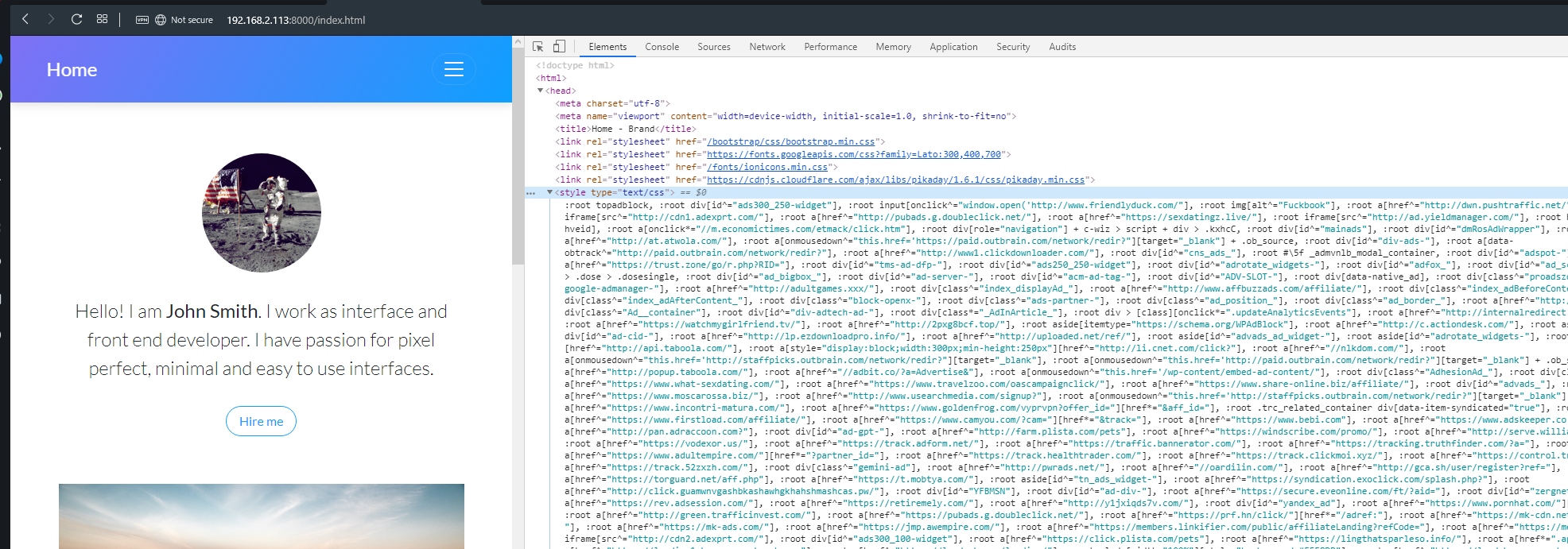
Task: Click the ellipsis beside the style node
Action: [530, 192]
